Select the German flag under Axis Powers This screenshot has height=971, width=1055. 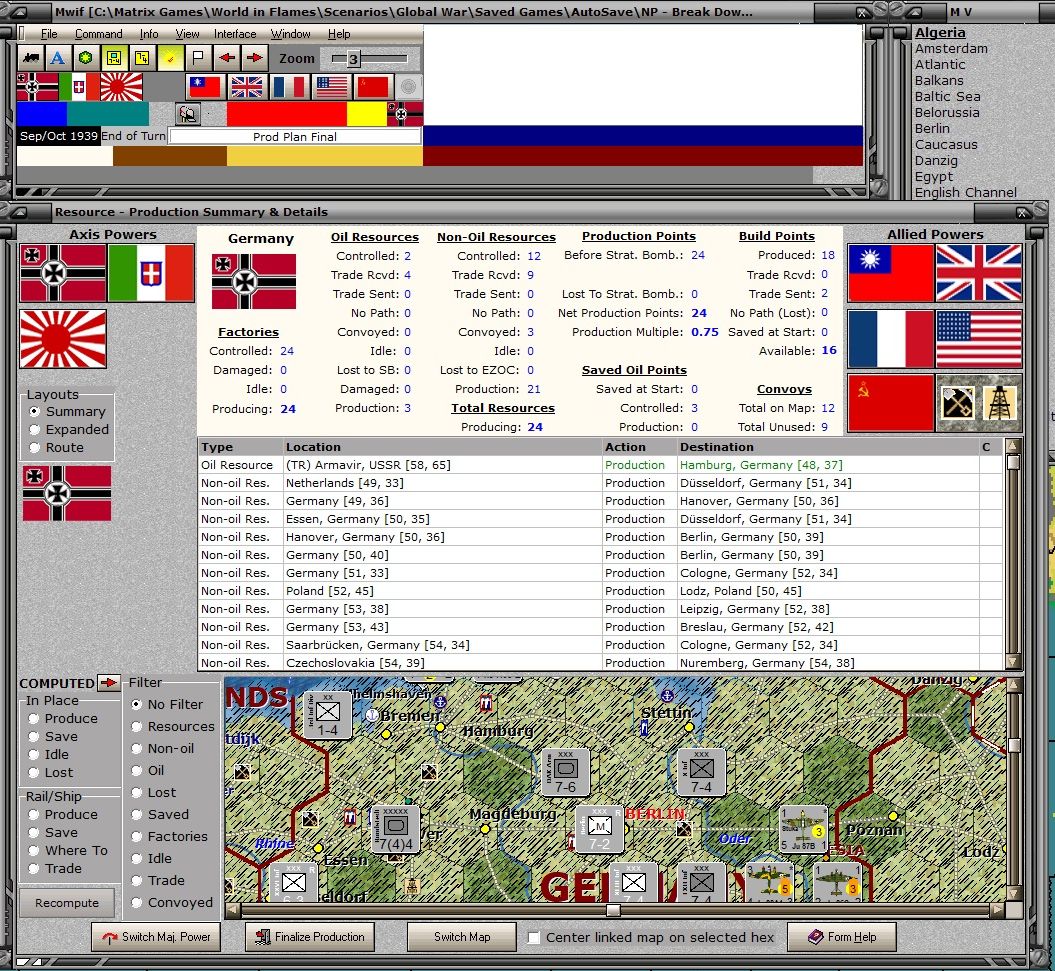coord(63,273)
